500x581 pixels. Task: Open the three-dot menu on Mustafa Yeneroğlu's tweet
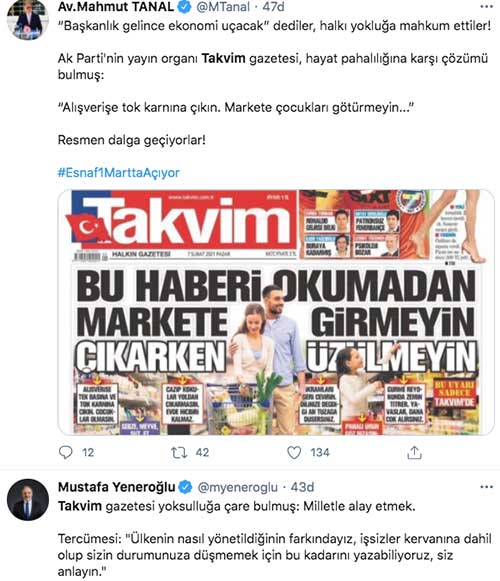[x=486, y=487]
